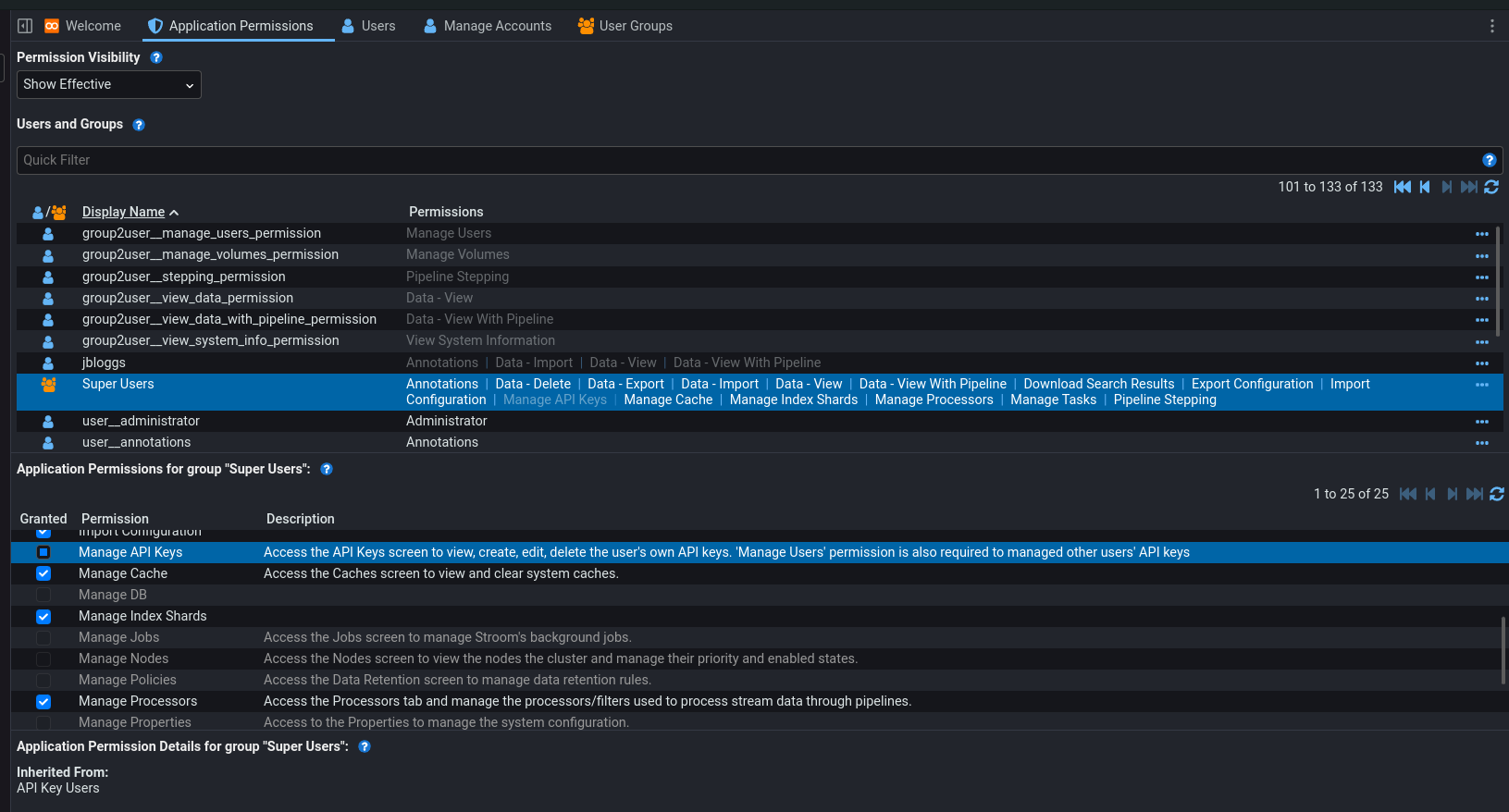Open the vertical three-dot tab menu
Viewport: 1509px width, 812px height.
(1491, 26)
